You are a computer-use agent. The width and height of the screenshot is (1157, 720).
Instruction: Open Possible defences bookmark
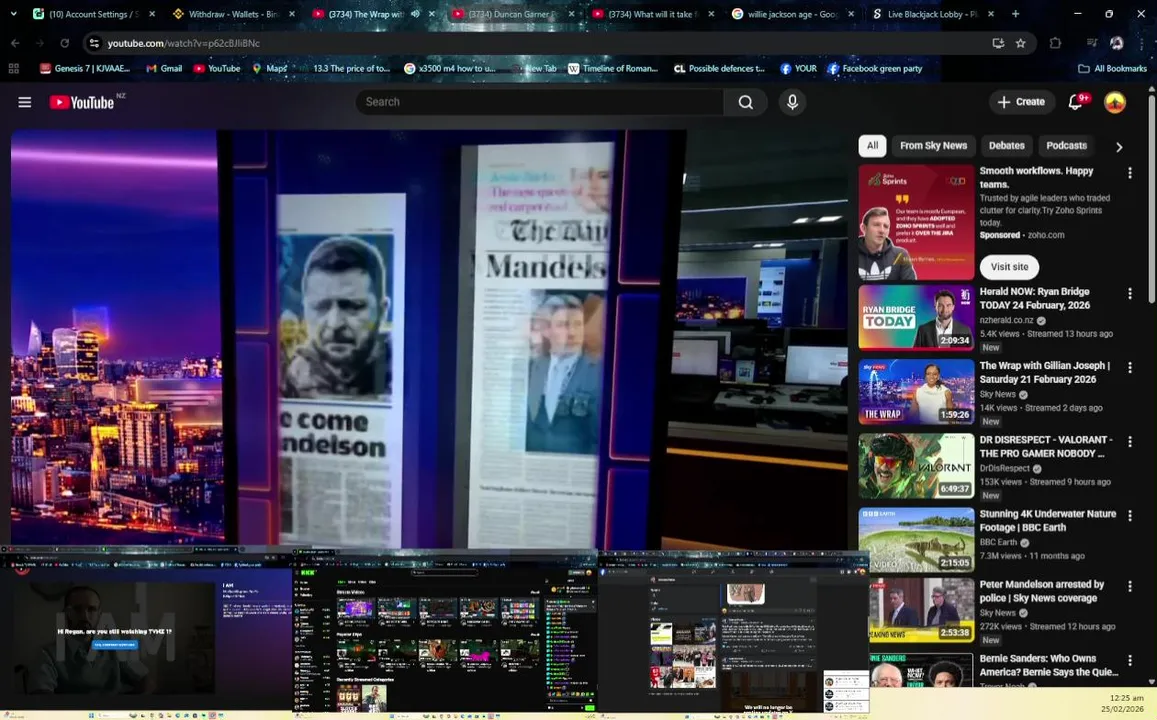pyautogui.click(x=719, y=69)
